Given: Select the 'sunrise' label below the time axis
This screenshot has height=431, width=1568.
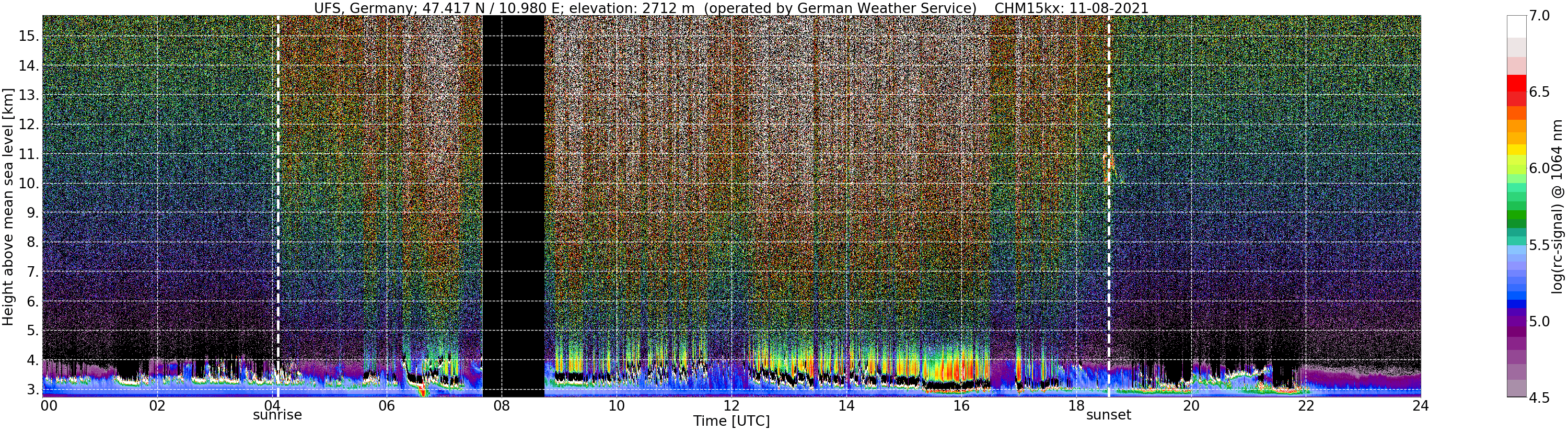Looking at the screenshot, I should point(277,415).
